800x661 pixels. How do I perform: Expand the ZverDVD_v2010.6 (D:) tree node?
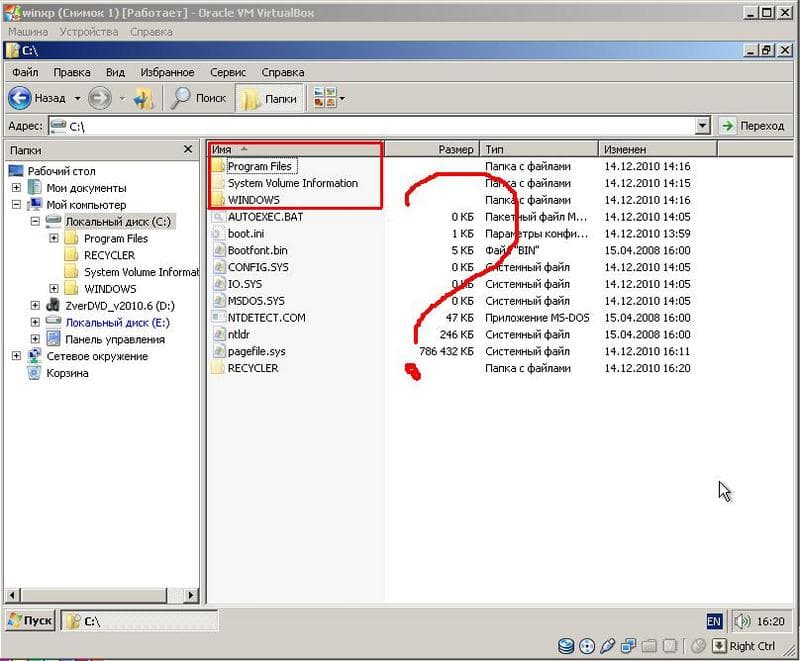[35, 306]
